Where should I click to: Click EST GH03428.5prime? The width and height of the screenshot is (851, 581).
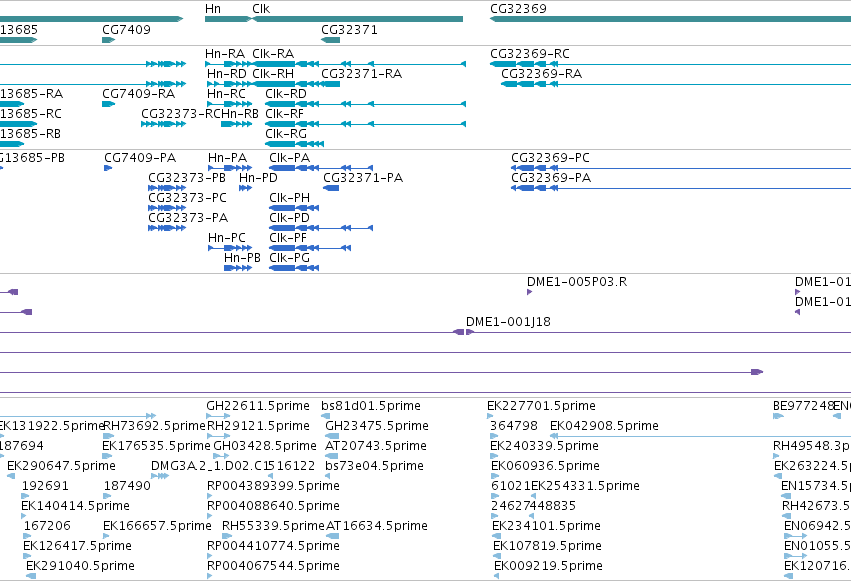(265, 446)
